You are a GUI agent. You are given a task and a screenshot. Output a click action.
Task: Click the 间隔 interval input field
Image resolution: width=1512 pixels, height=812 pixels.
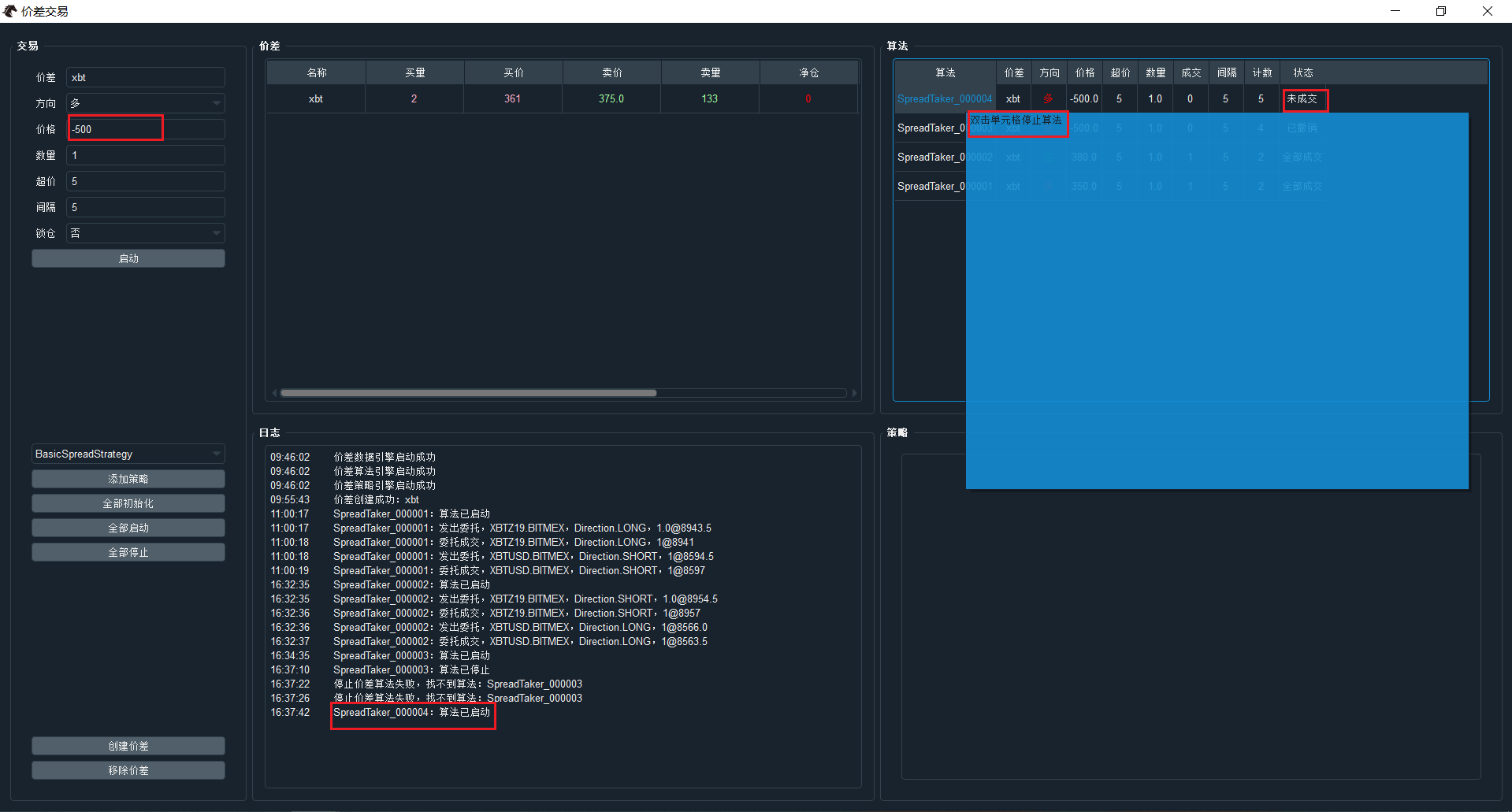[x=145, y=207]
